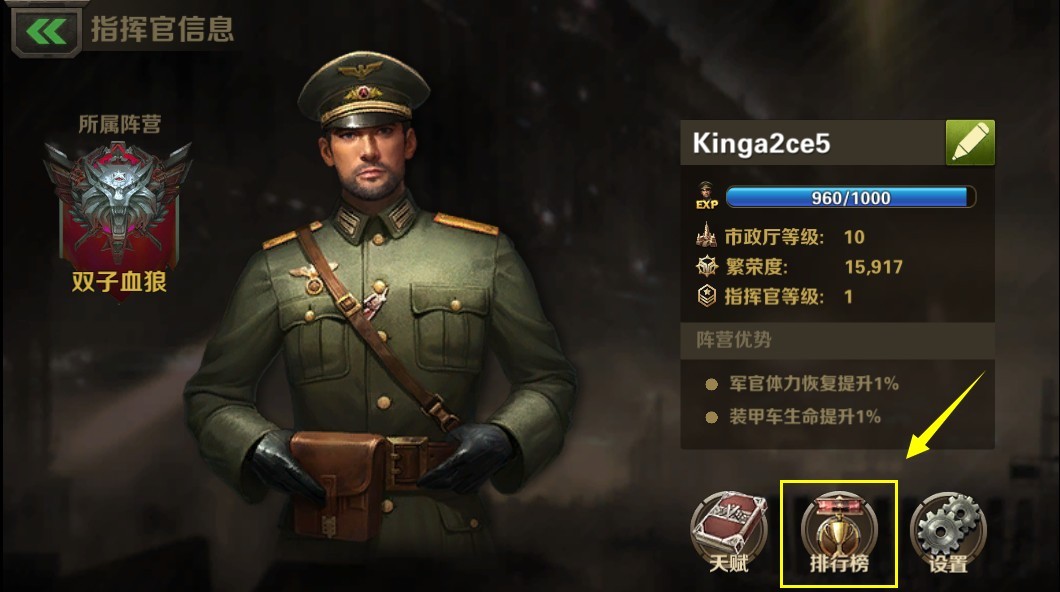Open the 排行榜 trophy ranking icon
The image size is (1060, 592).
[x=839, y=533]
